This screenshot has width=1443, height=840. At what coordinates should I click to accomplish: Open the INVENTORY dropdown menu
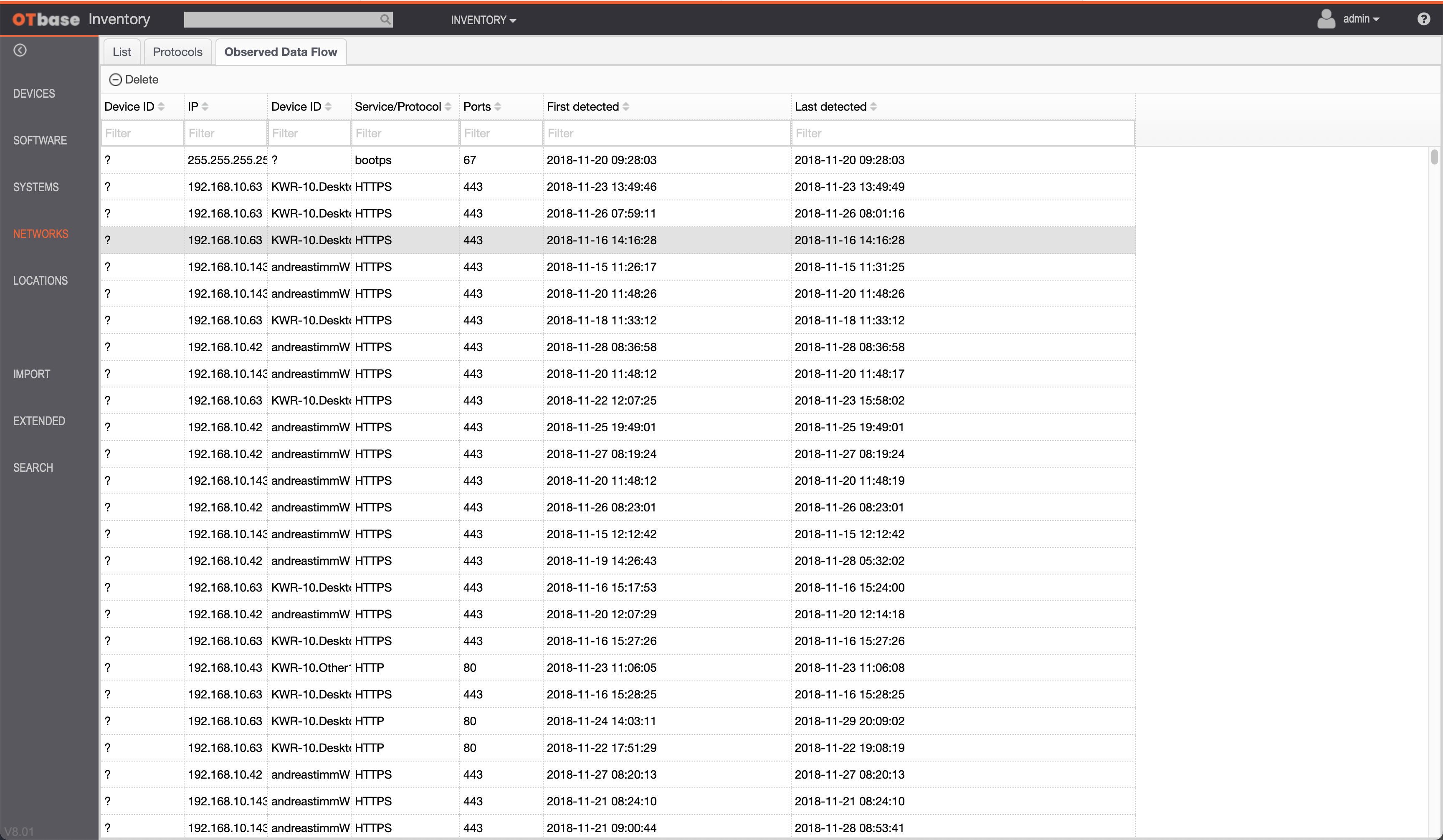coord(483,20)
